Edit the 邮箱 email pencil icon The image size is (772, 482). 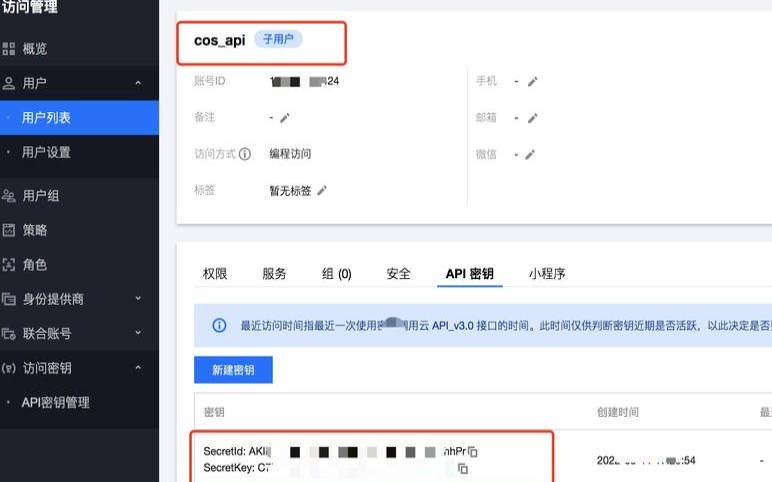532,118
